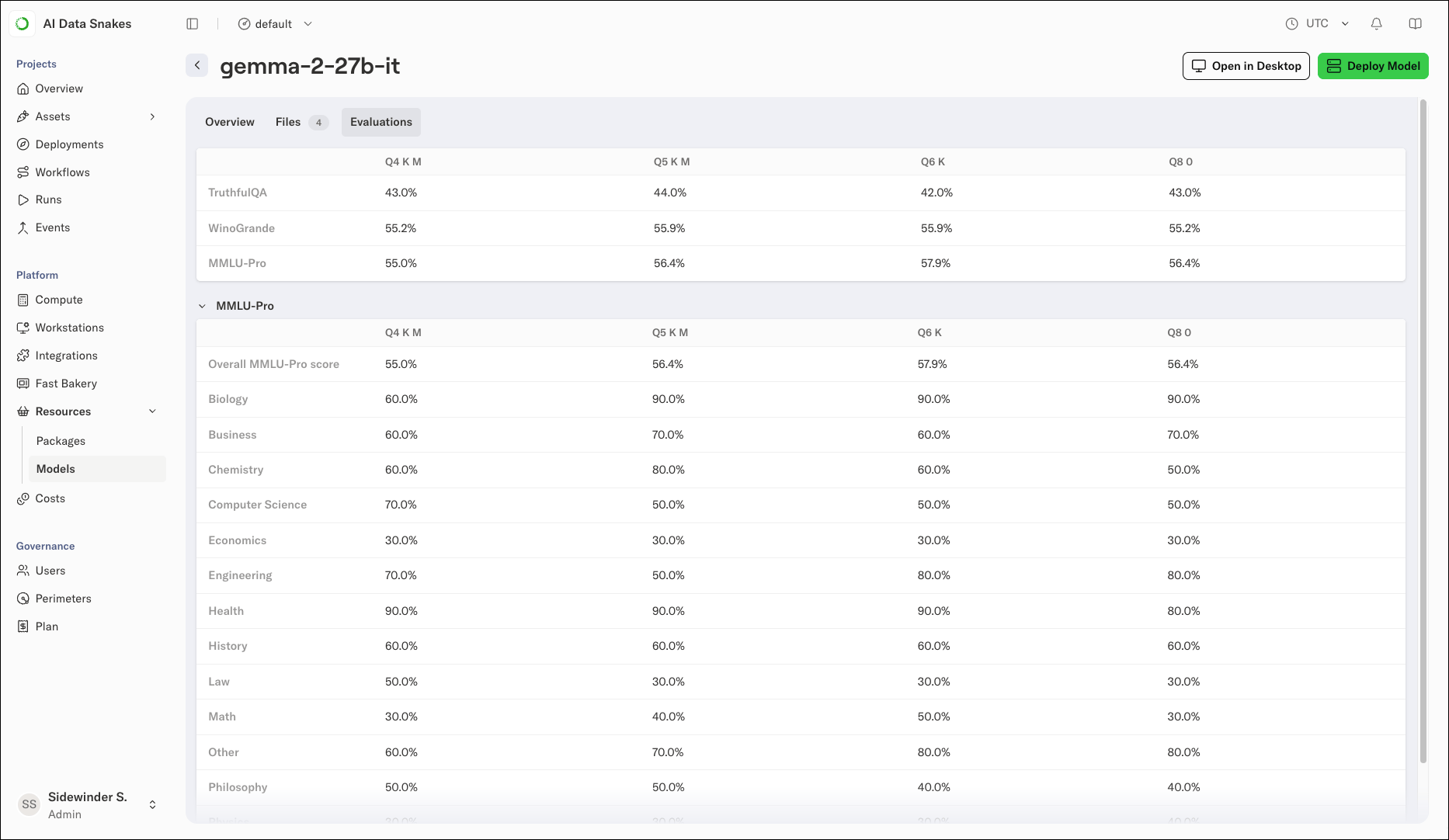The height and width of the screenshot is (840, 1449).
Task: Click the Overview home icon in sidebar
Action: click(x=23, y=89)
